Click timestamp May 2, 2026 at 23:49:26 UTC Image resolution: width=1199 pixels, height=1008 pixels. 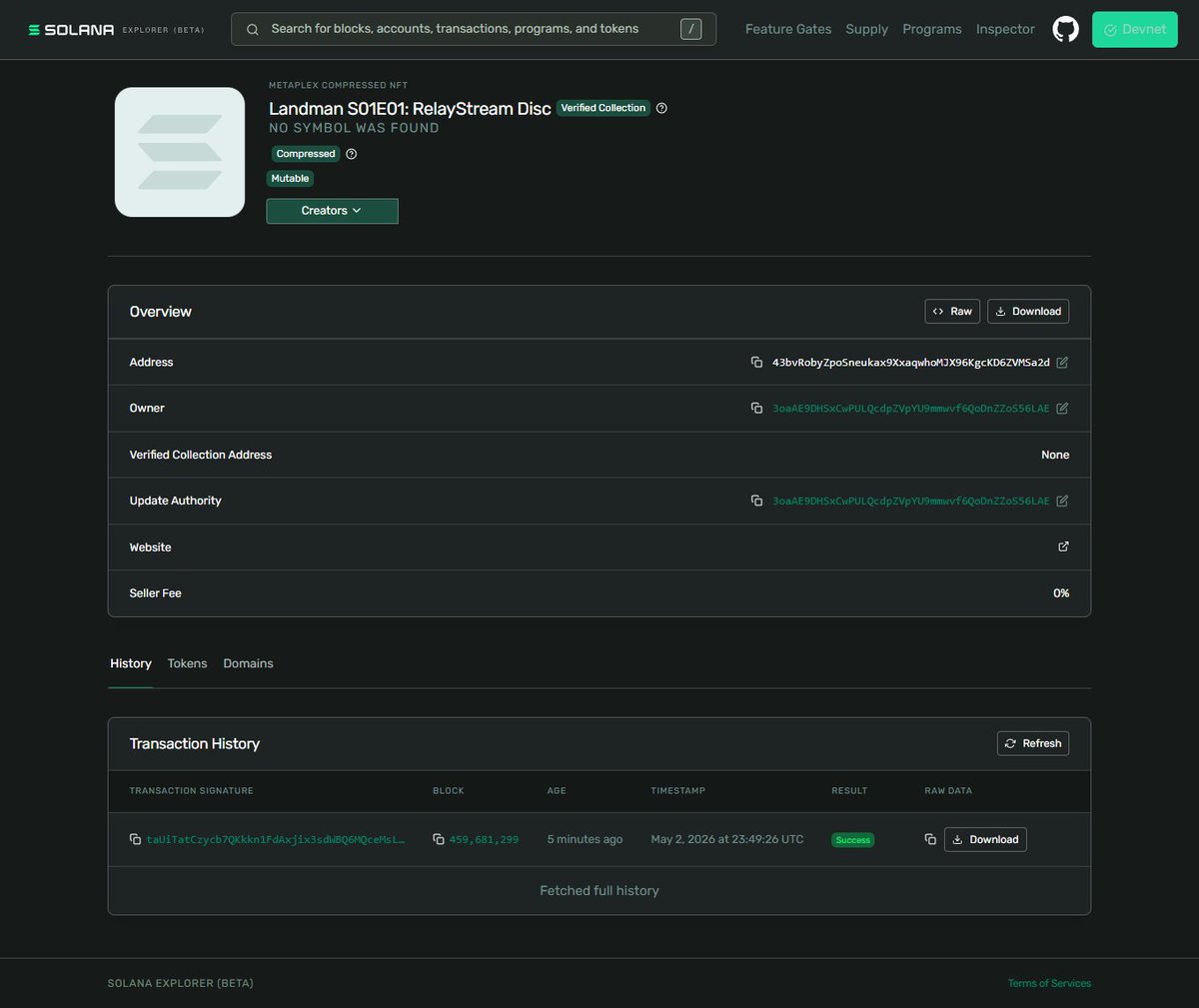pos(727,839)
